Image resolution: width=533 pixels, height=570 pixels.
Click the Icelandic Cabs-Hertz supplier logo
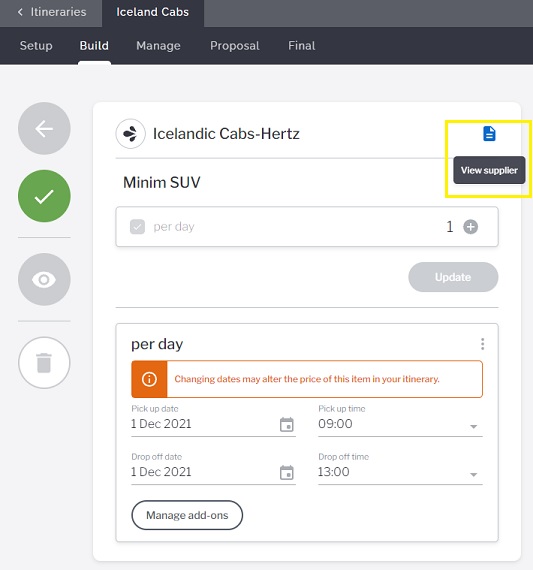pos(131,134)
